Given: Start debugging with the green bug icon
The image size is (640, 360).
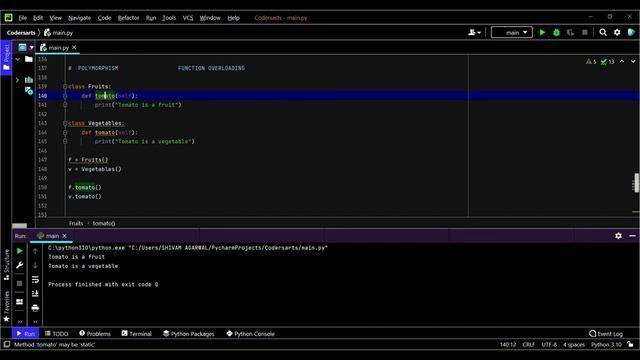Looking at the screenshot, I should tap(556, 32).
